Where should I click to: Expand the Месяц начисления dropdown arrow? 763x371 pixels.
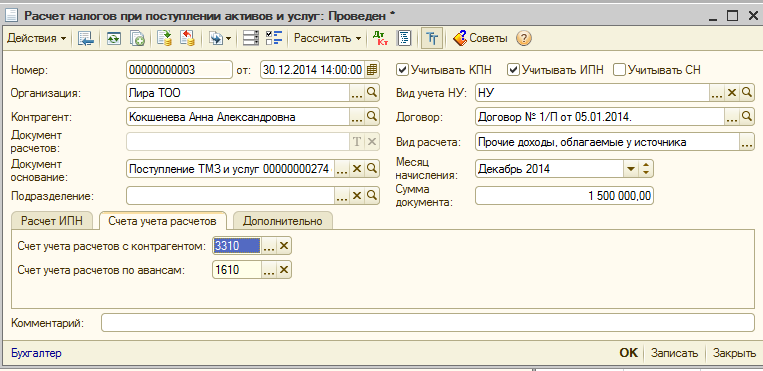tap(631, 169)
